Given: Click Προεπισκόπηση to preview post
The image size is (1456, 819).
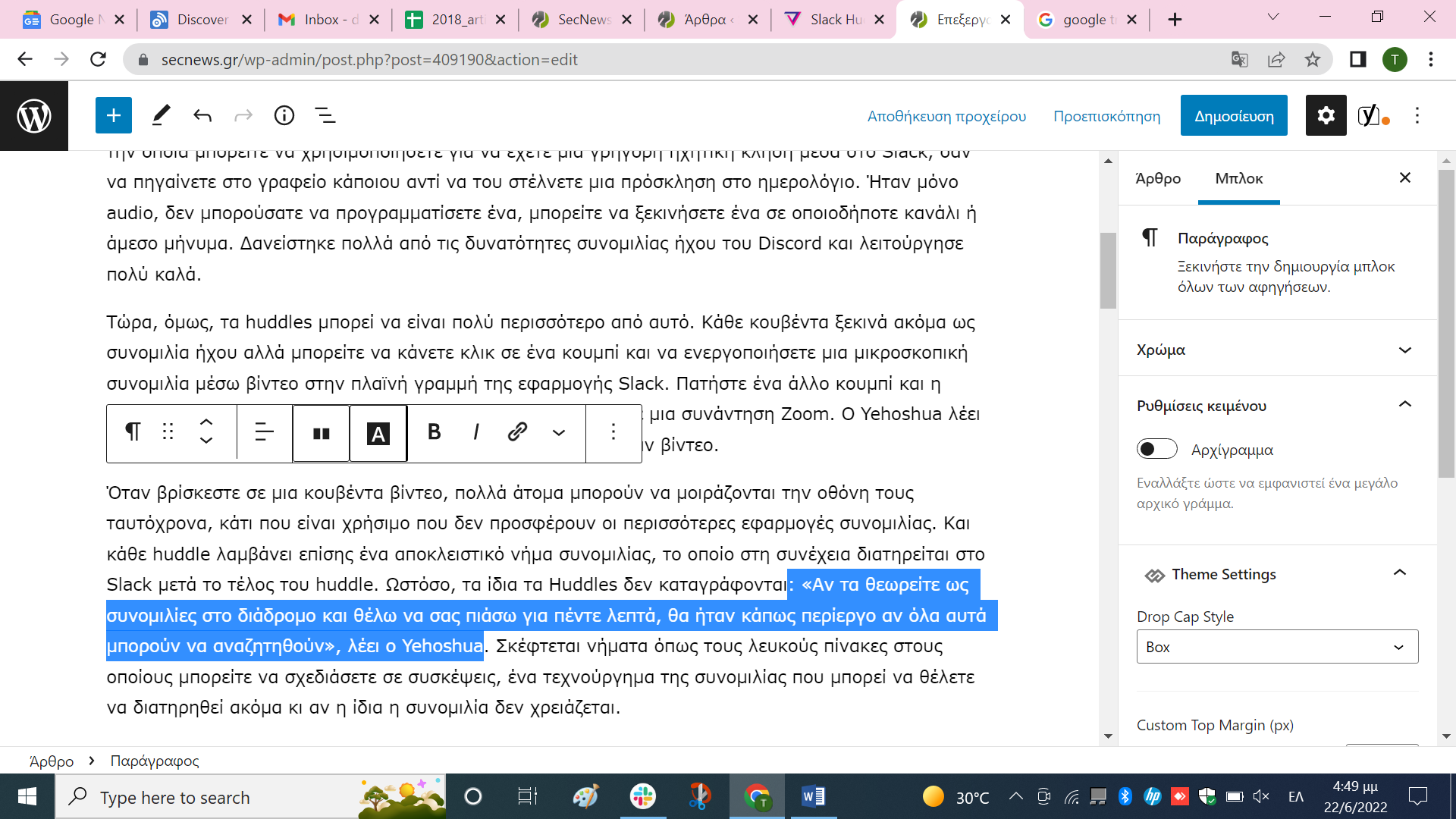Looking at the screenshot, I should [x=1106, y=116].
